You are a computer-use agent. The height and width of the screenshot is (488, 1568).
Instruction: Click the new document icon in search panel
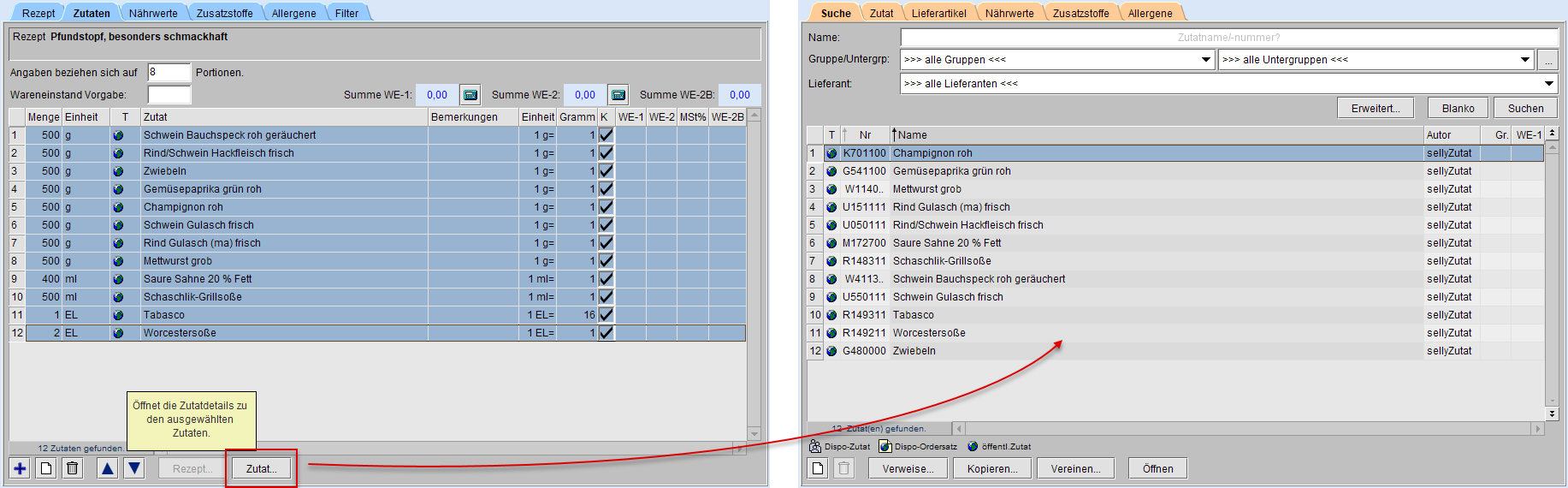[x=819, y=468]
